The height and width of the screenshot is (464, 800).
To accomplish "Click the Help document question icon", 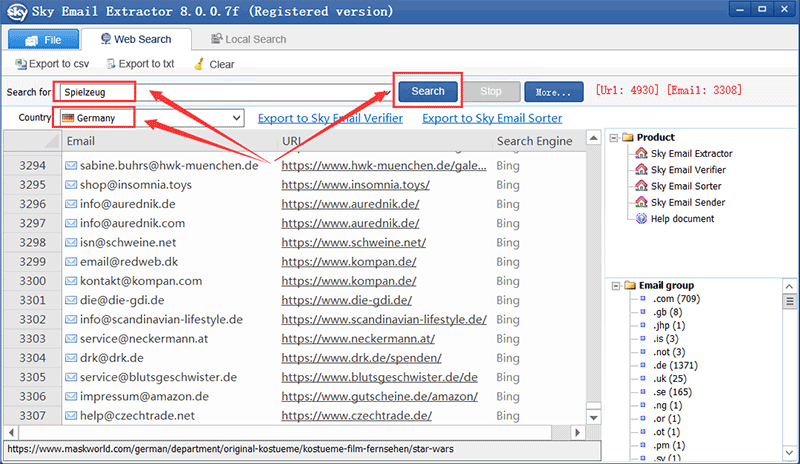I will 641,218.
